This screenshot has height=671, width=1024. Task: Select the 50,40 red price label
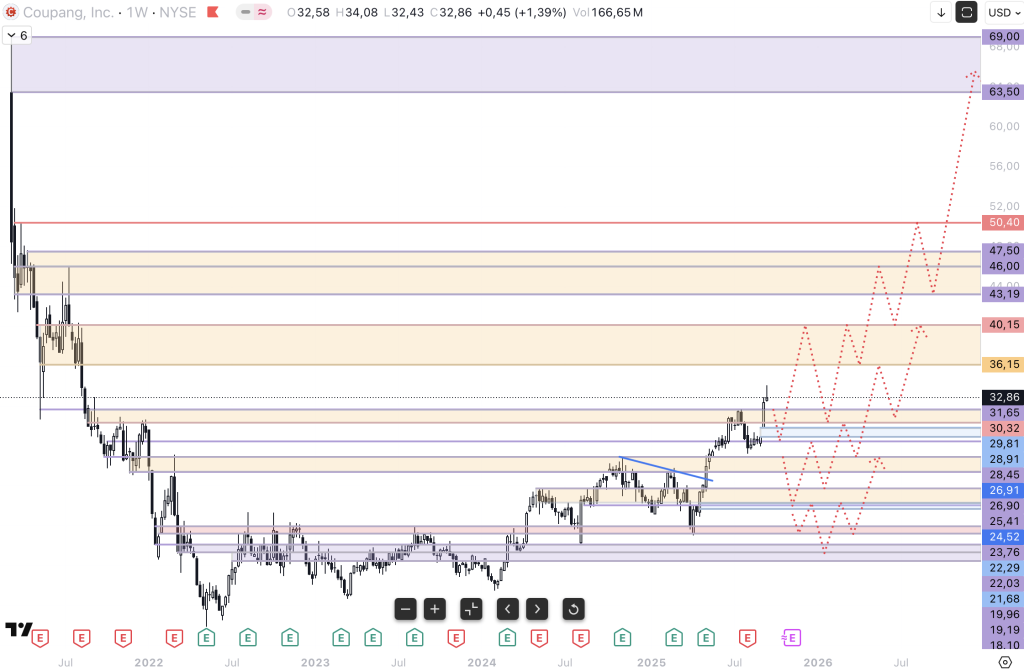(x=1001, y=222)
